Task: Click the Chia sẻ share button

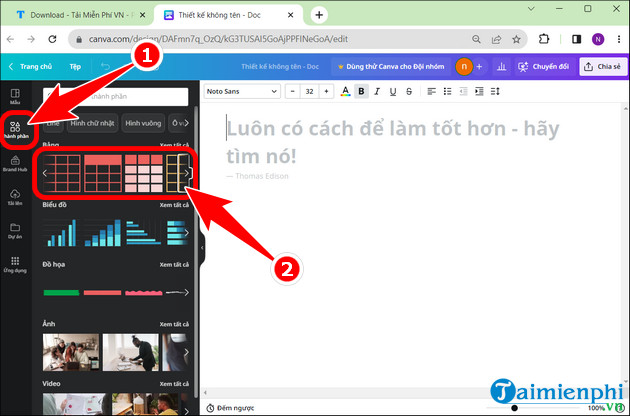Action: pyautogui.click(x=602, y=66)
